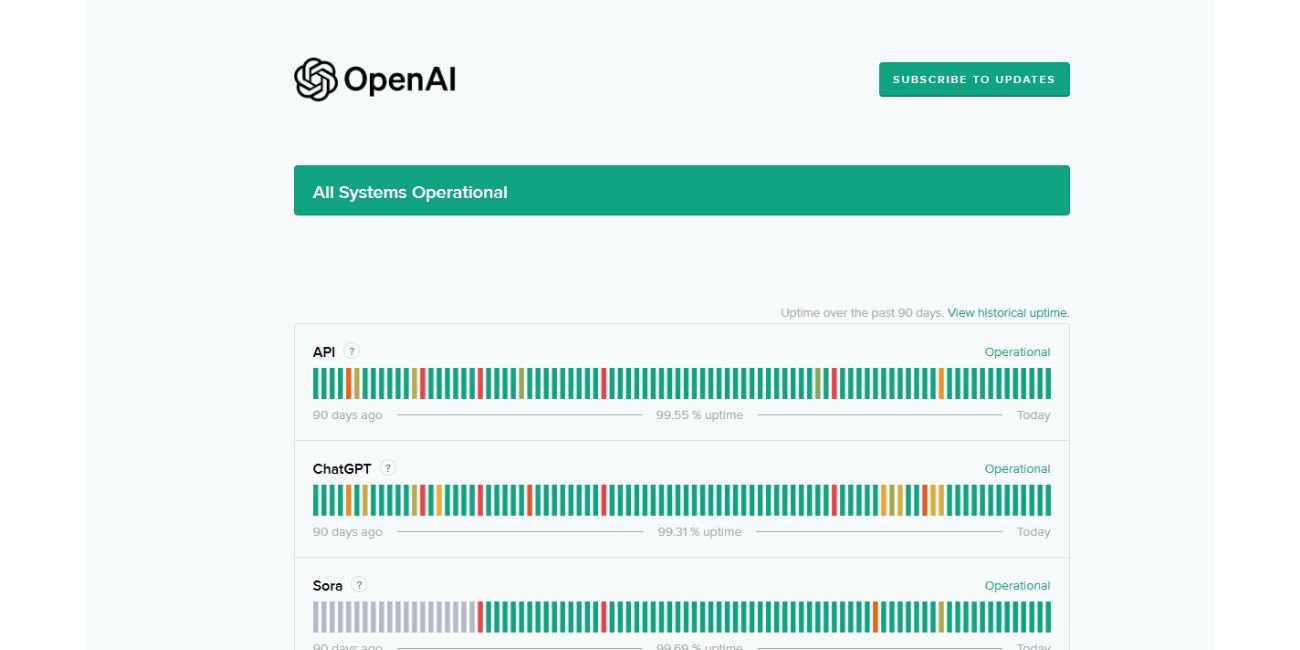
Task: Click the first gray bar in Sora row
Action: [x=316, y=617]
